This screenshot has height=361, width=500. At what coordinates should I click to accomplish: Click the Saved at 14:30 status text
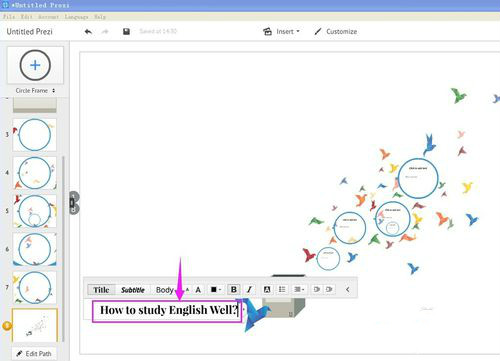(x=158, y=31)
